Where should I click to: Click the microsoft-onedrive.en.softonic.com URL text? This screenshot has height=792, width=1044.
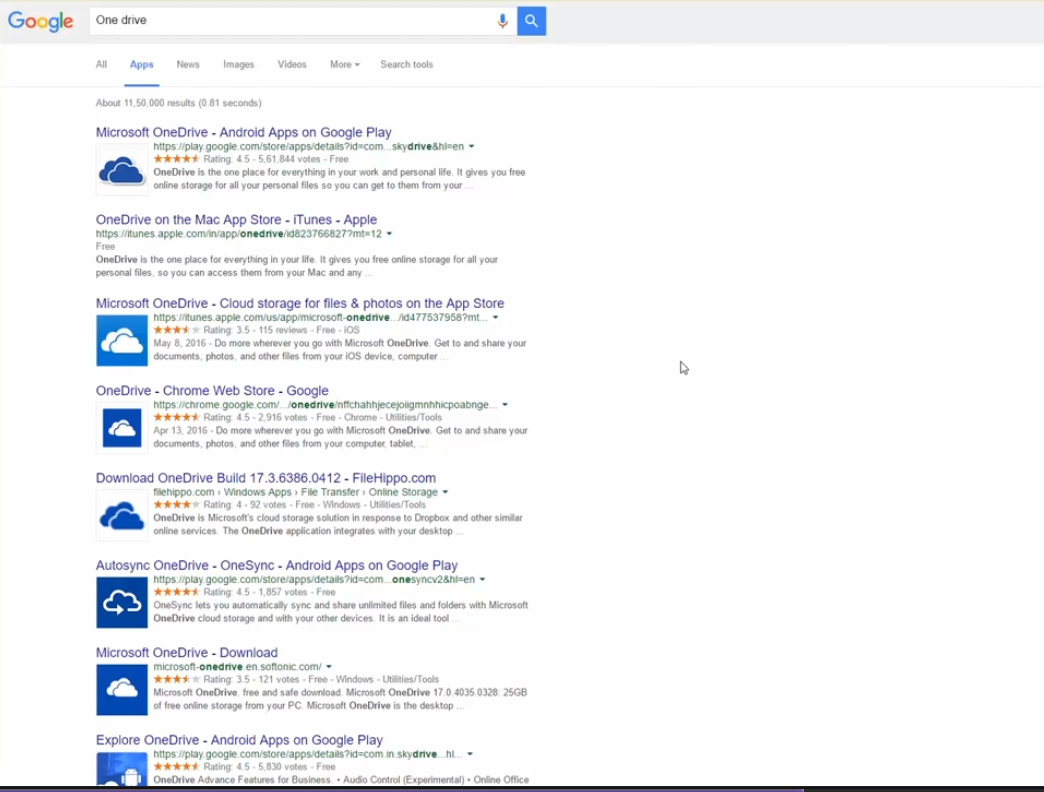pos(237,666)
